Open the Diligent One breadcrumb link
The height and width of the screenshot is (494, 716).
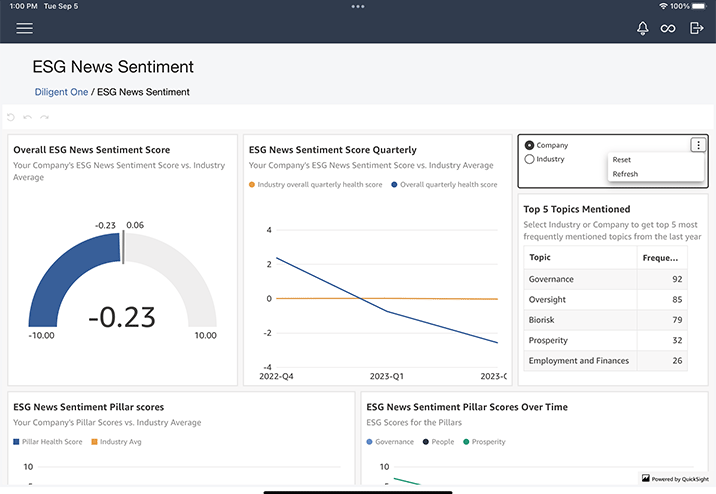[x=61, y=92]
